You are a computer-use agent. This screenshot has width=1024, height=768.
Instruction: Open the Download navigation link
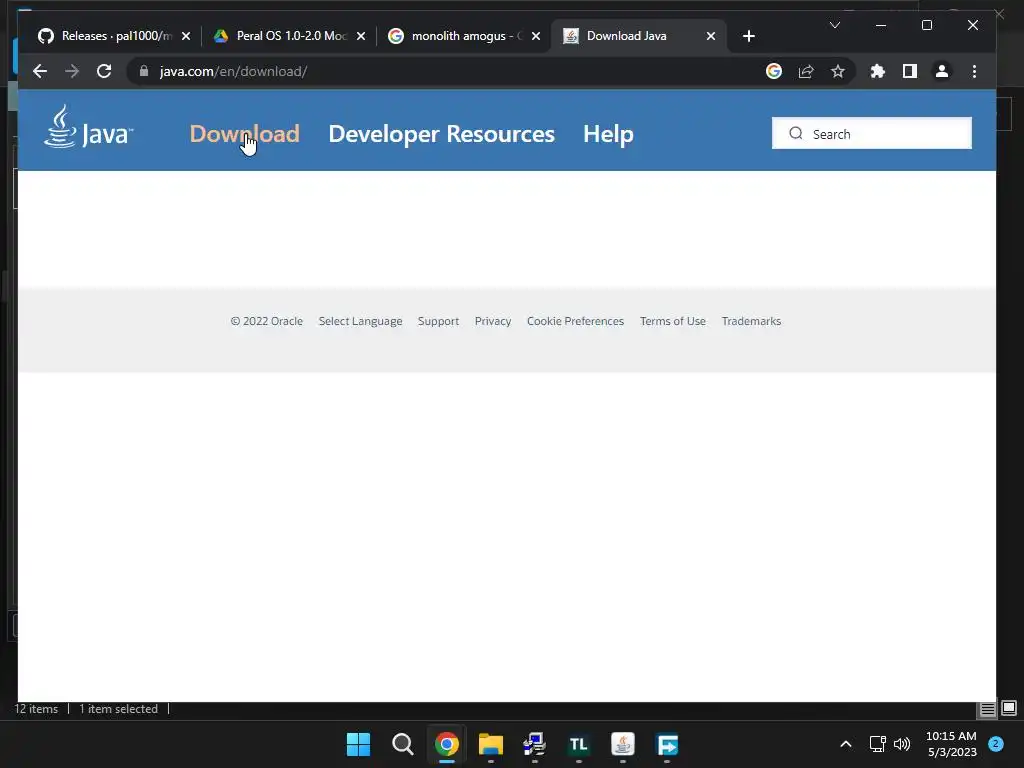pyautogui.click(x=244, y=134)
